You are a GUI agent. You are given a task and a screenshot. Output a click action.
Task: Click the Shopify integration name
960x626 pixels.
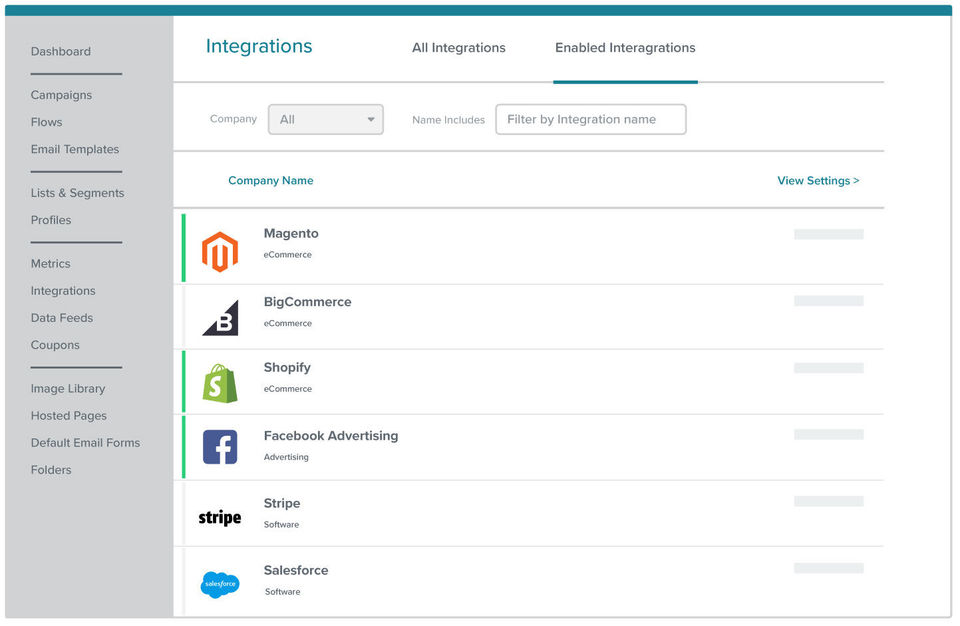coord(287,368)
